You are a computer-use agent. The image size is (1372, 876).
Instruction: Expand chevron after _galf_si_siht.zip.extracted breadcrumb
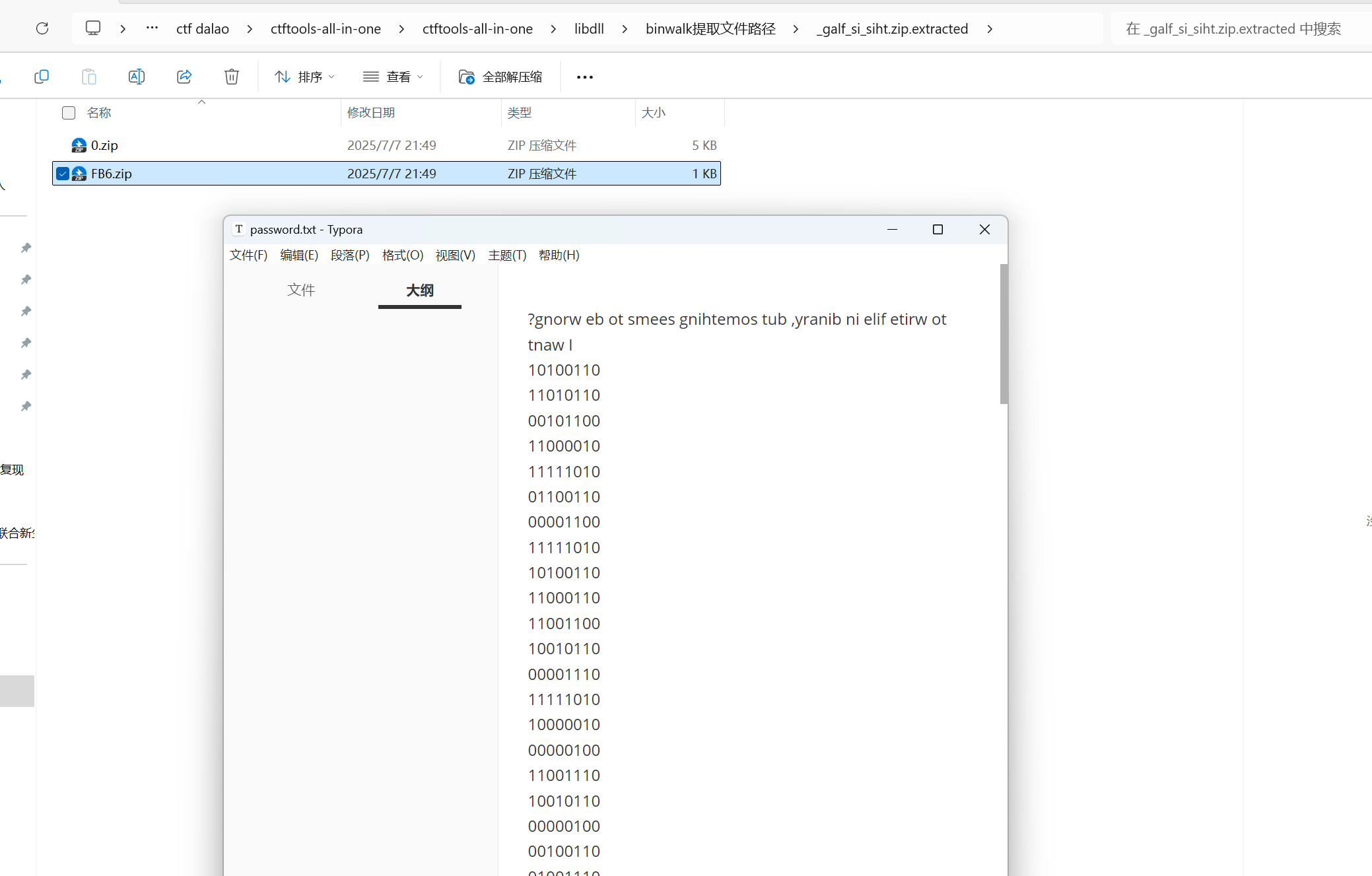coord(989,28)
